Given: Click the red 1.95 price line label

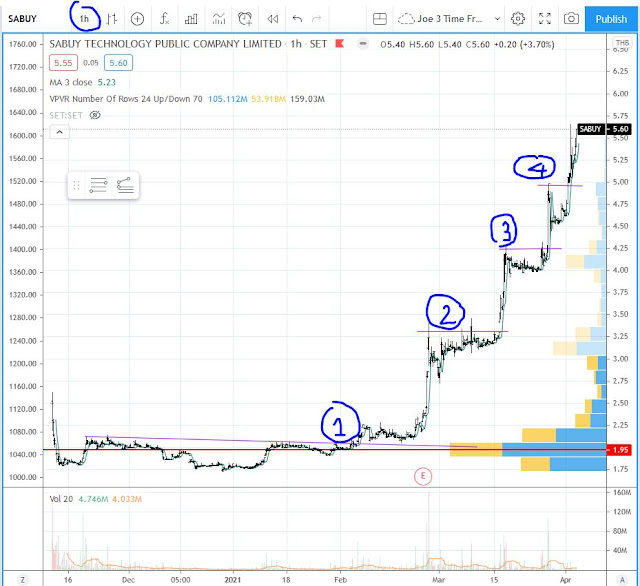Looking at the screenshot, I should coord(619,450).
